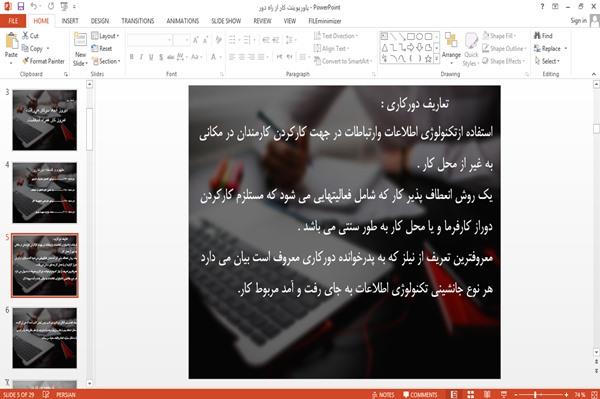Viewport: 600px width, 399px height.
Task: Open Text Direction dropdown
Action: point(336,36)
